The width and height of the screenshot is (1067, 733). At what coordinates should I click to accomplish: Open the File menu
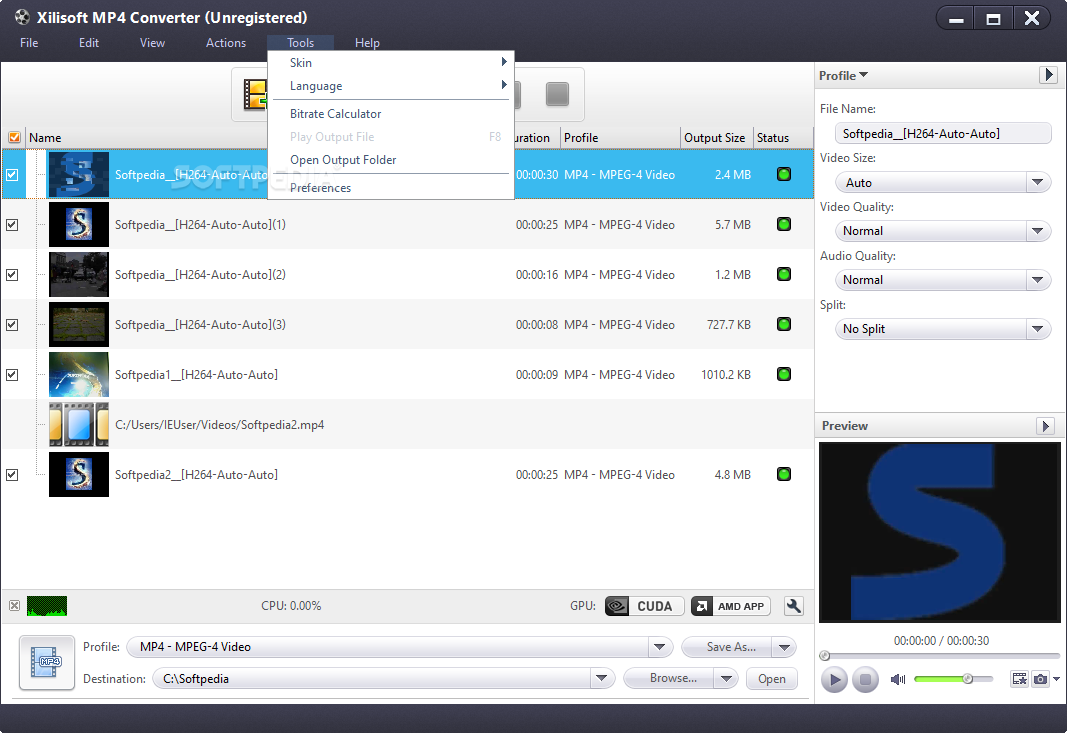29,43
